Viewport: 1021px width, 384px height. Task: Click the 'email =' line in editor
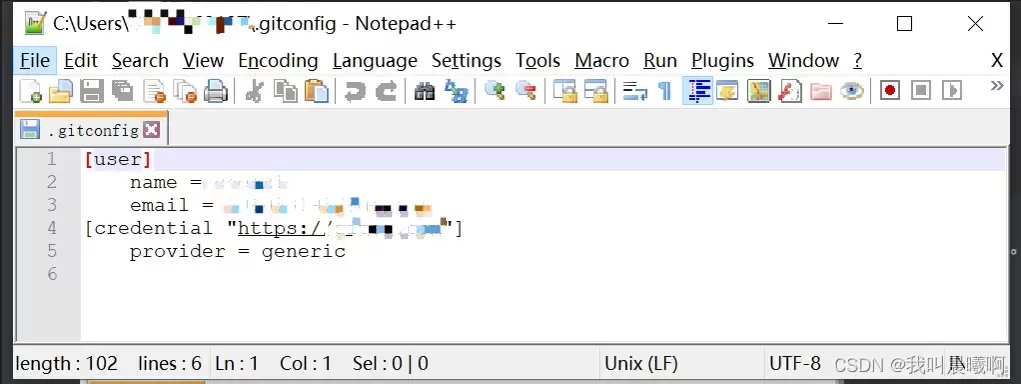pyautogui.click(x=172, y=205)
